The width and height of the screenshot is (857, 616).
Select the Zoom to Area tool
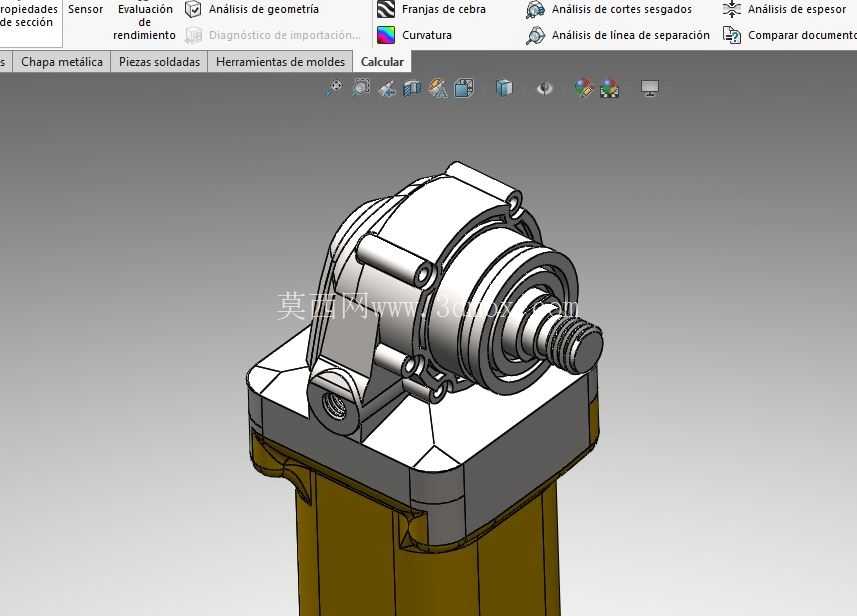(x=361, y=87)
